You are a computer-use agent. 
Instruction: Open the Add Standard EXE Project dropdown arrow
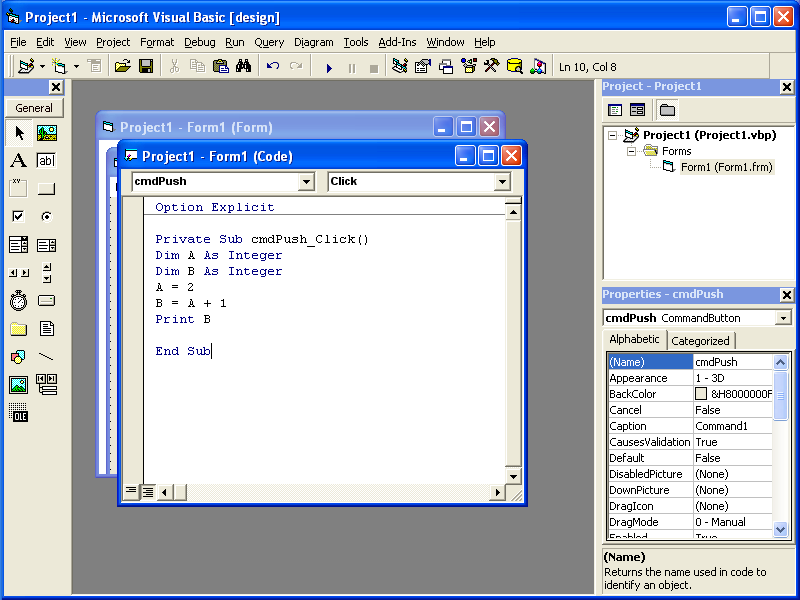tap(42, 66)
